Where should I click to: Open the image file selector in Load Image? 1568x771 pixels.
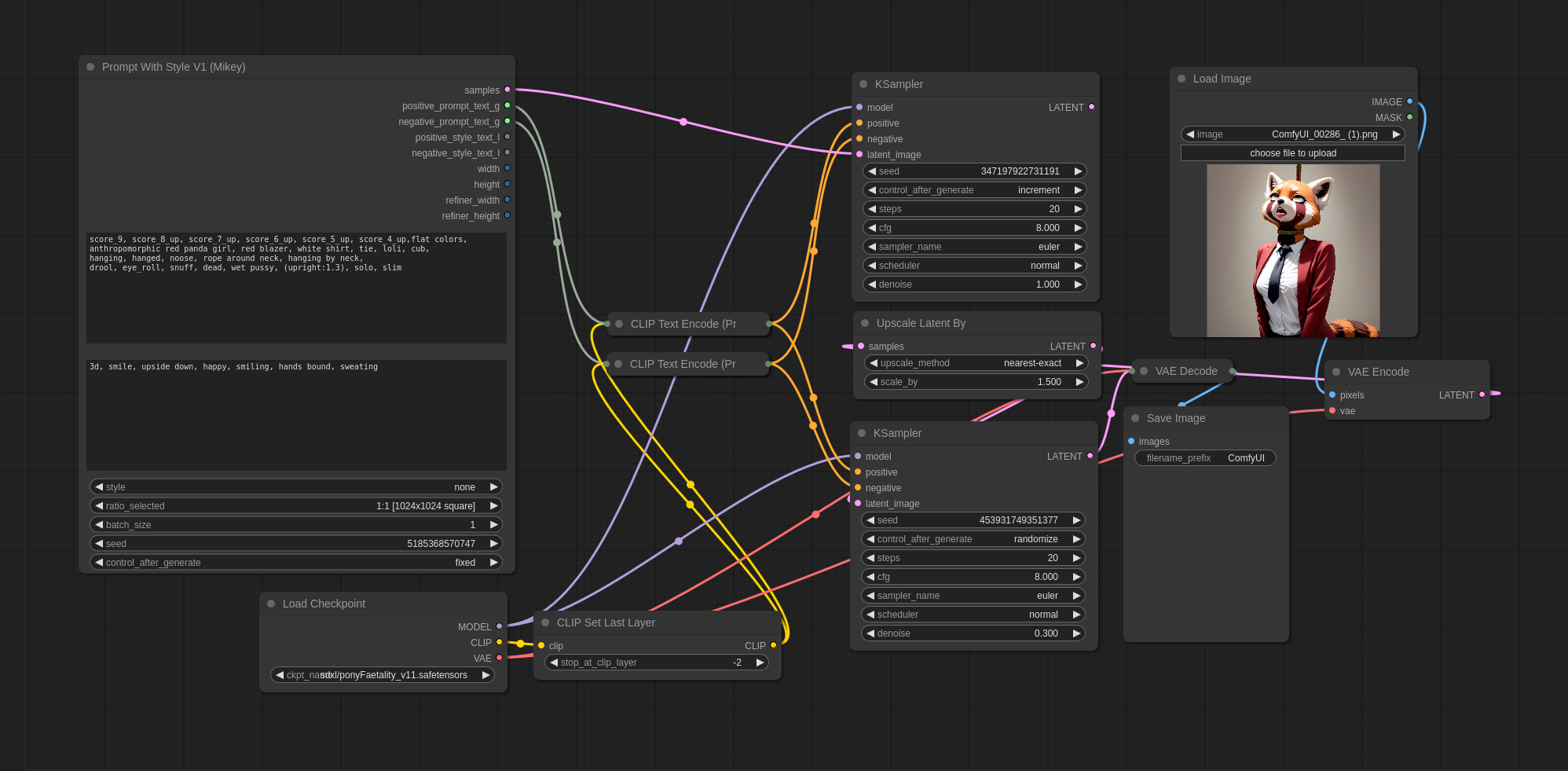[1292, 134]
